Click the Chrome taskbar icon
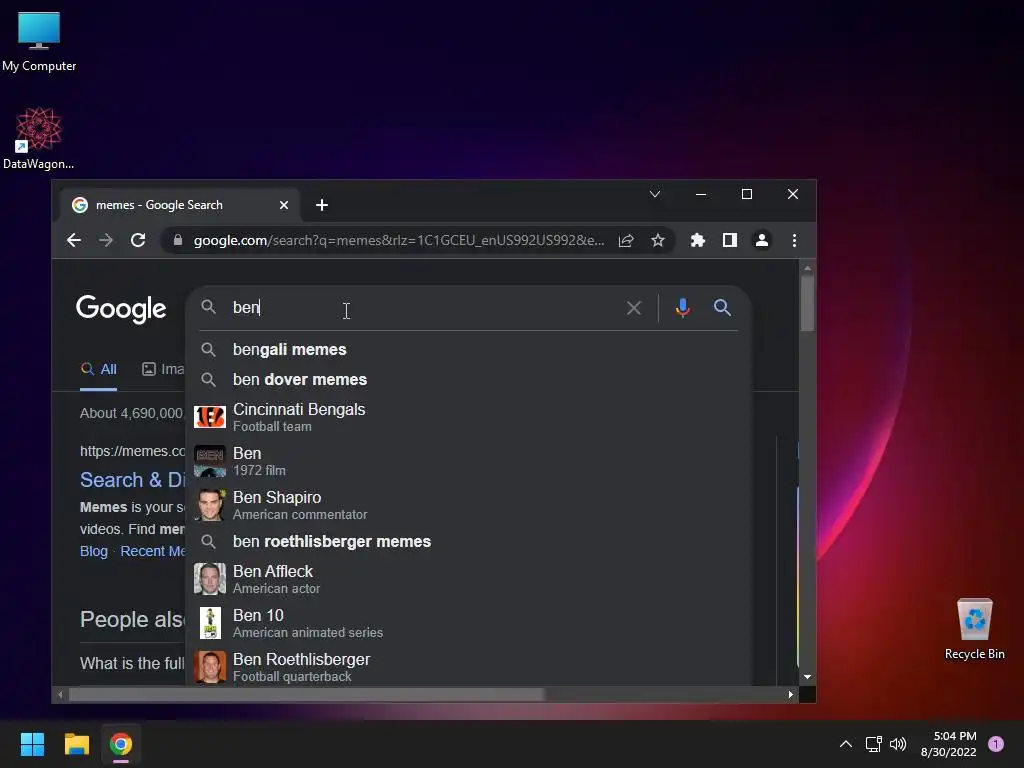The height and width of the screenshot is (768, 1024). (x=121, y=744)
